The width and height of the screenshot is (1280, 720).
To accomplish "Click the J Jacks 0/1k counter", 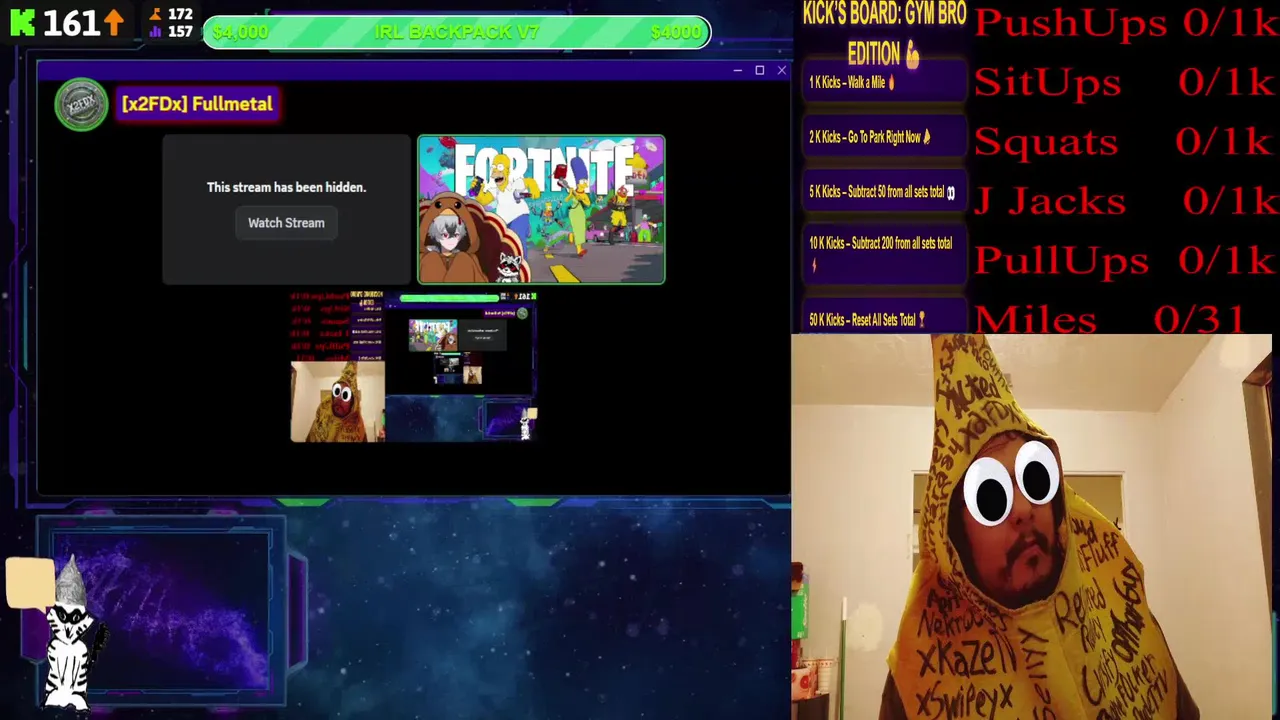I will (1125, 200).
